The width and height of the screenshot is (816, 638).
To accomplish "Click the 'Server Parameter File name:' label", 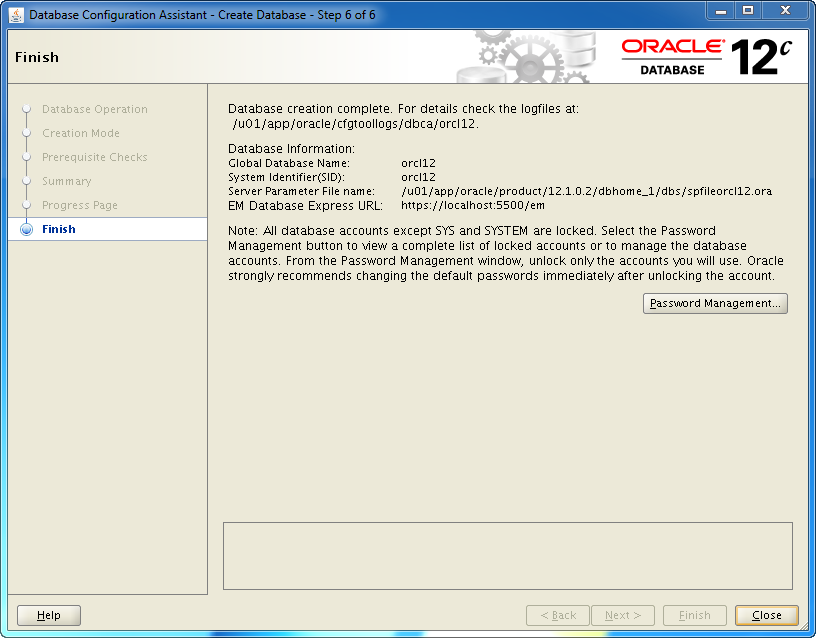I will [301, 191].
